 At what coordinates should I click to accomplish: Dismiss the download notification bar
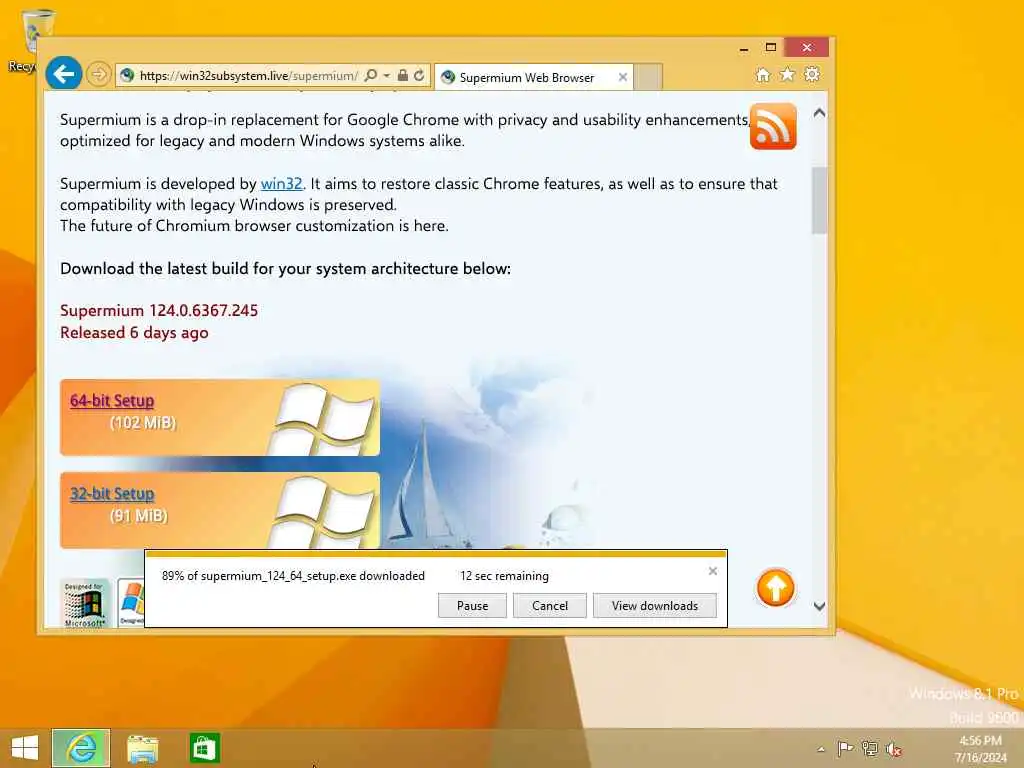pyautogui.click(x=713, y=571)
